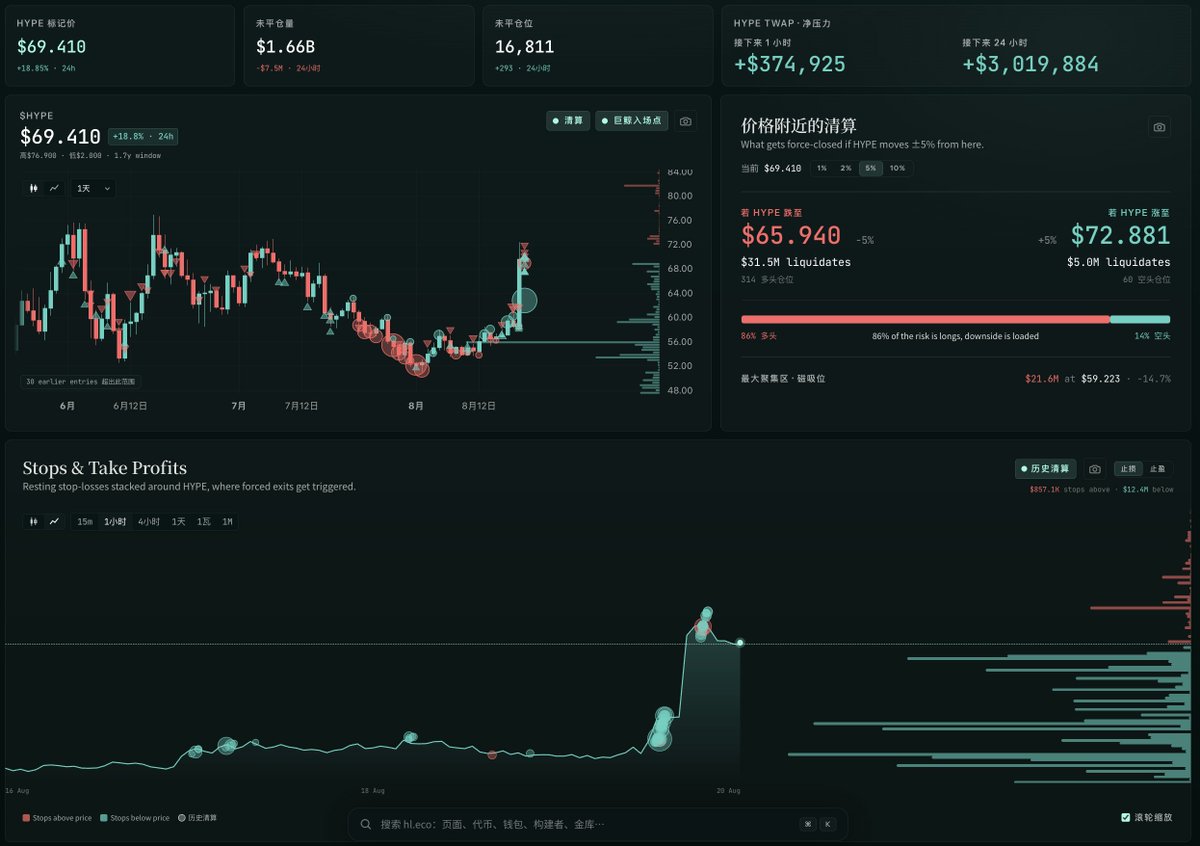
Task: Switch stops chart to 4小时 timeframe
Action: pos(149,521)
